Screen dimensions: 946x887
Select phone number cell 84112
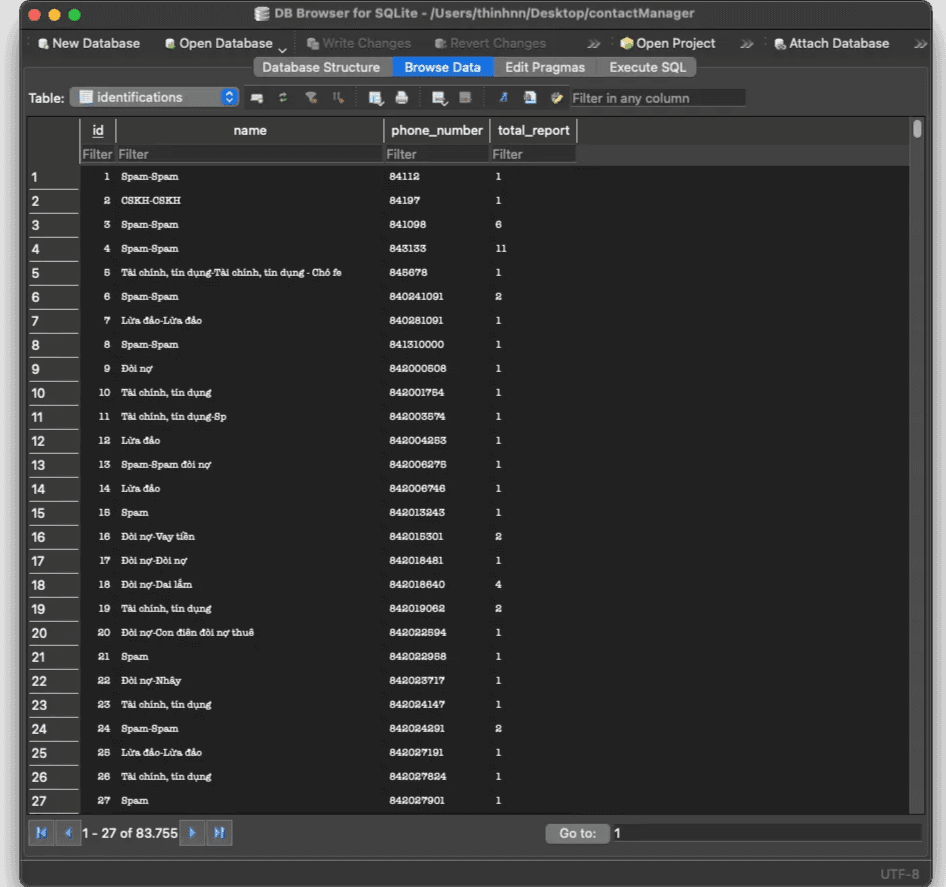pos(437,177)
